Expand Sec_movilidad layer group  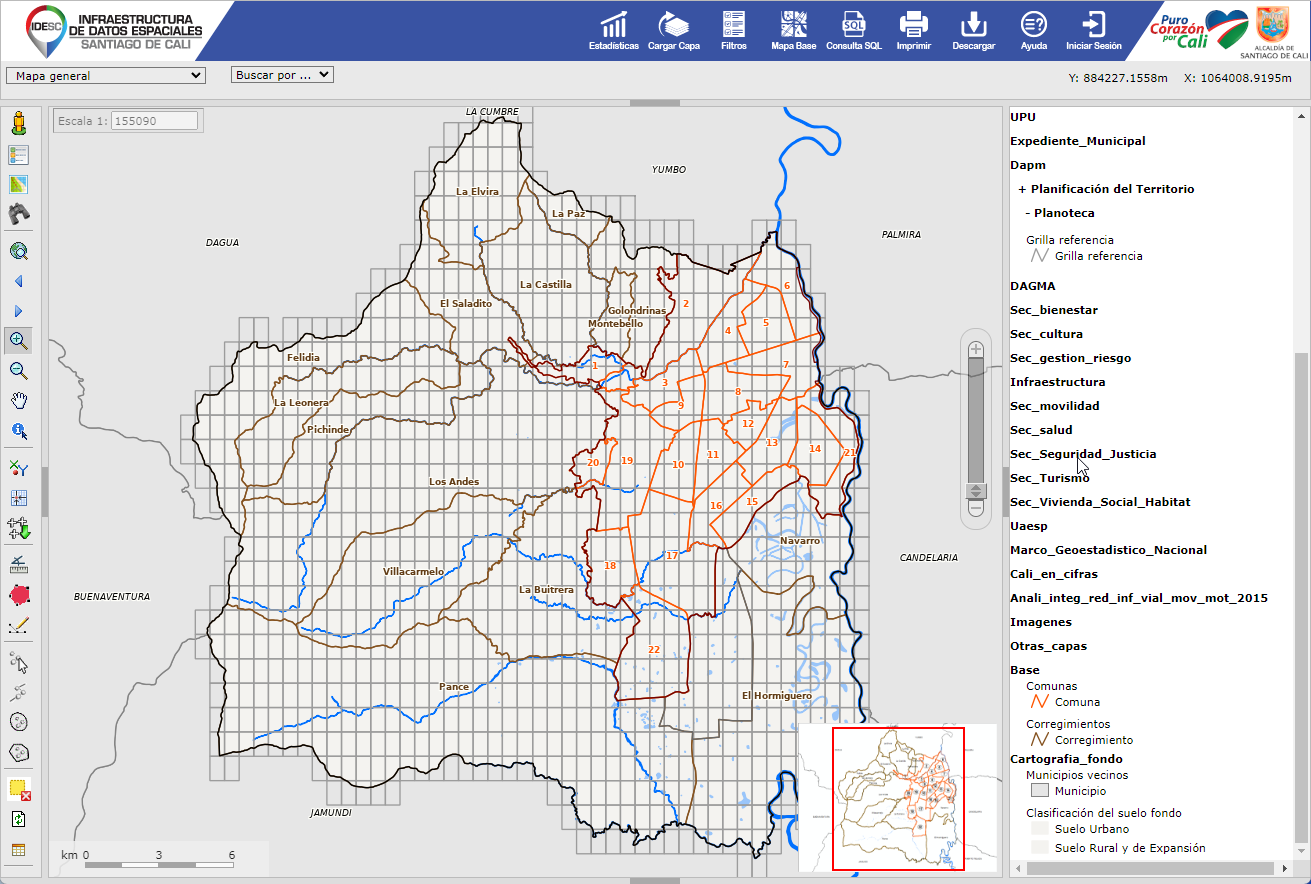(1055, 406)
